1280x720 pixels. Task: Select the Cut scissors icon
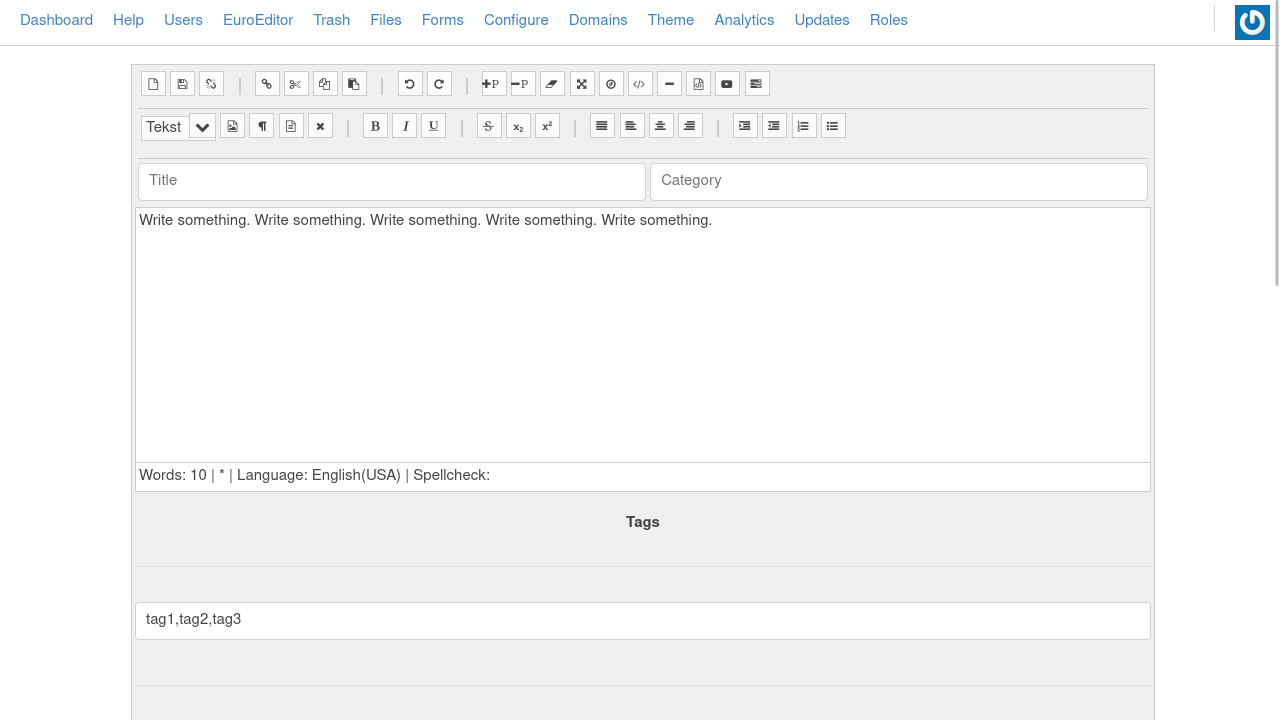295,83
